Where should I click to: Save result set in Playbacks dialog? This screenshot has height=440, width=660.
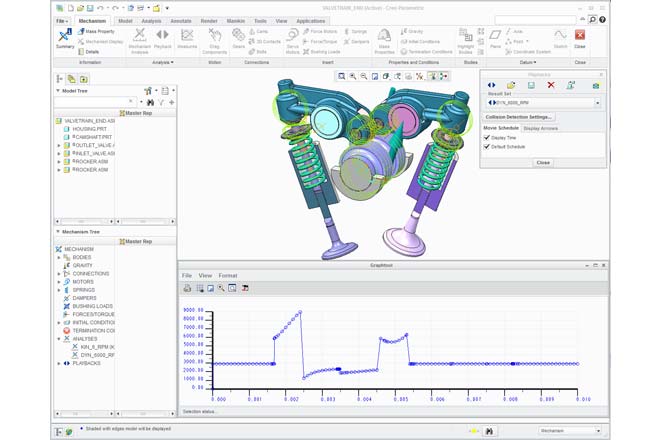(x=531, y=85)
